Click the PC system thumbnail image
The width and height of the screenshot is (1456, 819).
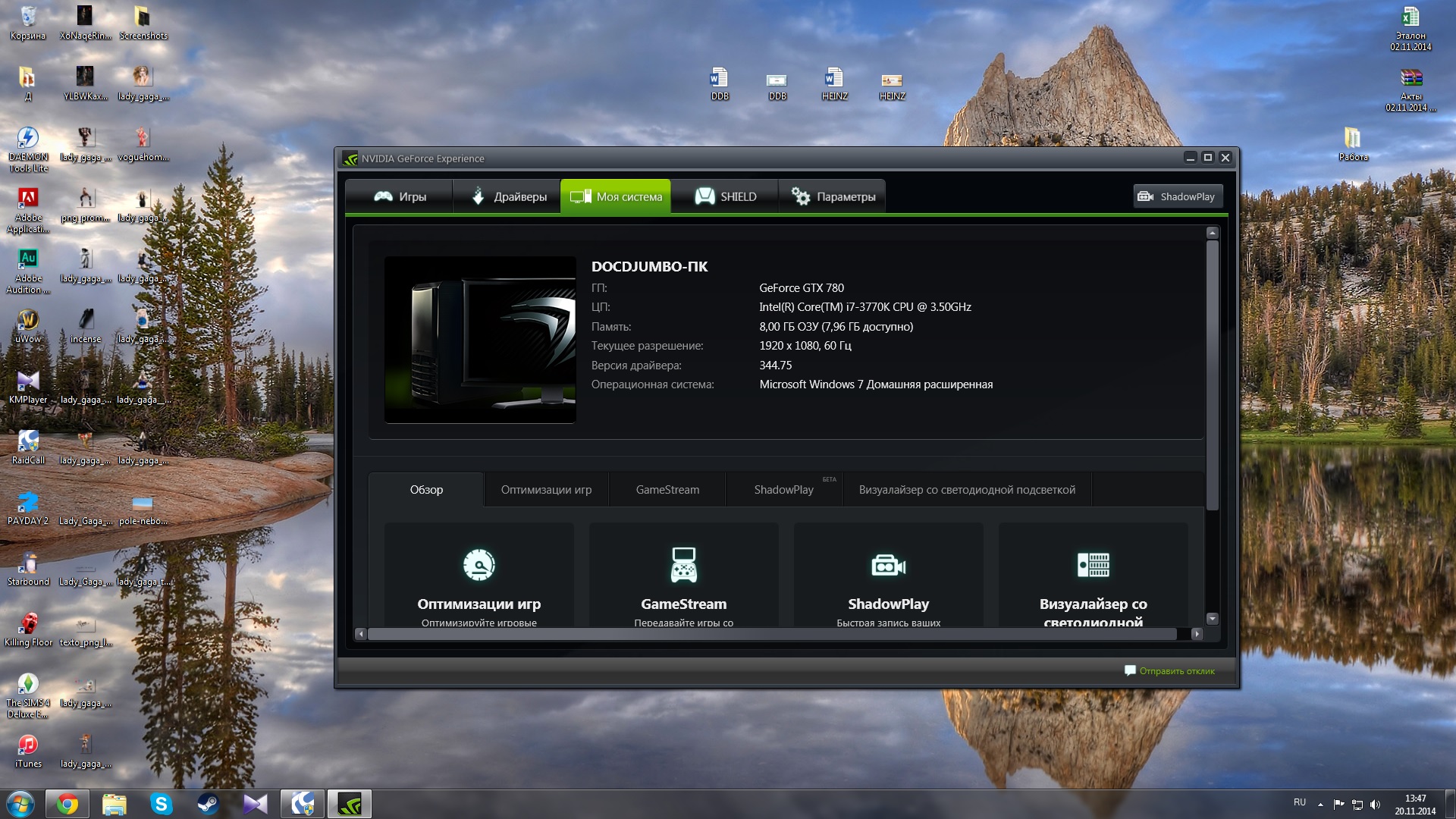pos(480,340)
